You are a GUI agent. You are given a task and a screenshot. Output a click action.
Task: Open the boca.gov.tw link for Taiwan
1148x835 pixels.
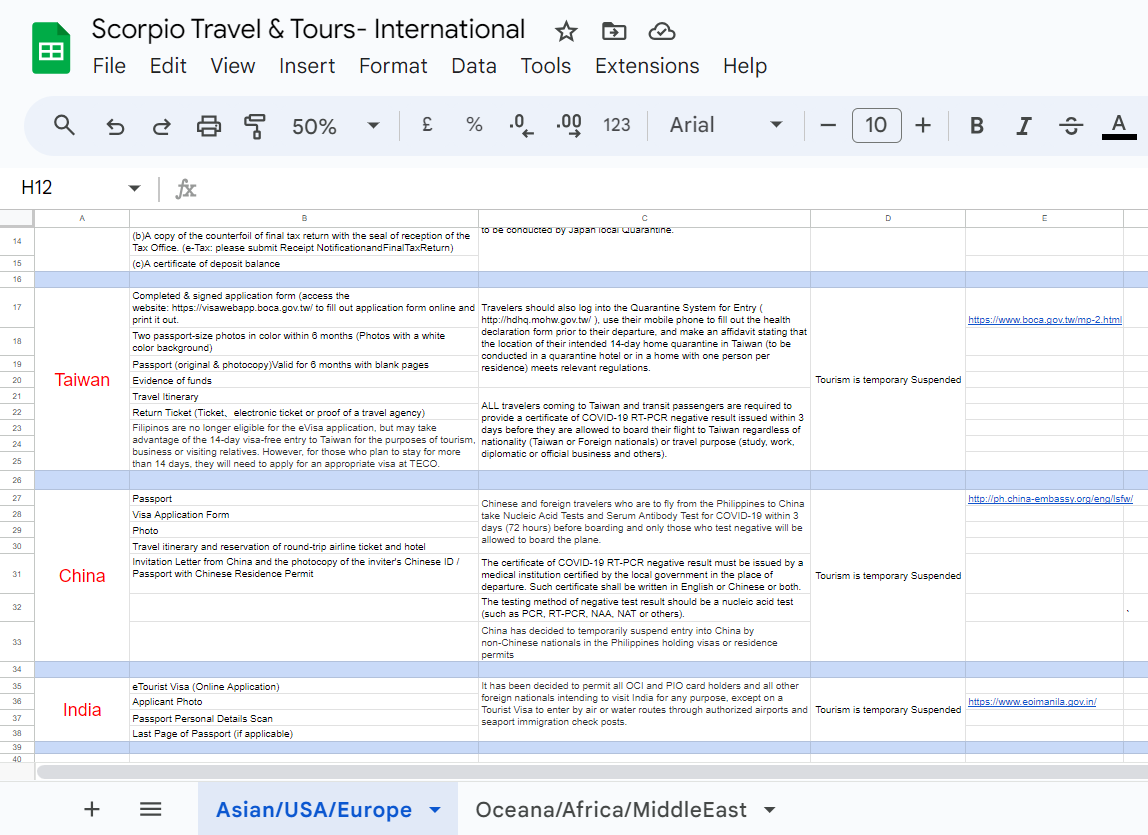(x=1045, y=320)
